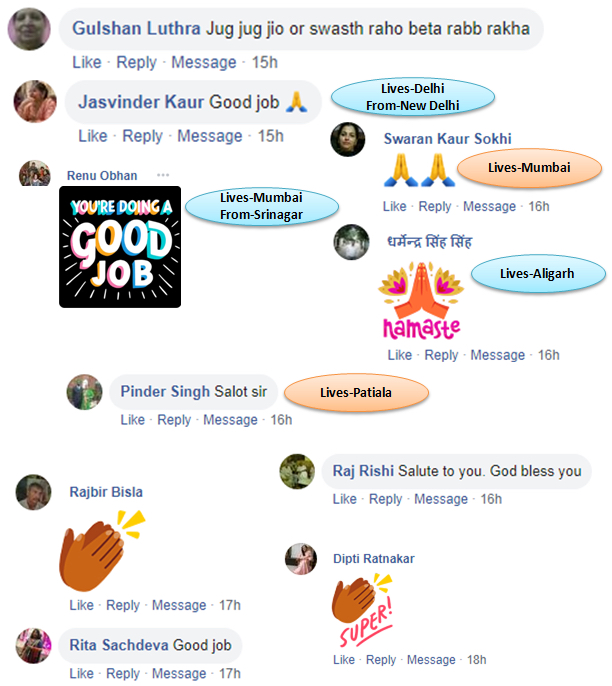The image size is (612, 686).
Task: Open Swaran Kaur Sokhi's profile avatar
Action: click(x=348, y=139)
